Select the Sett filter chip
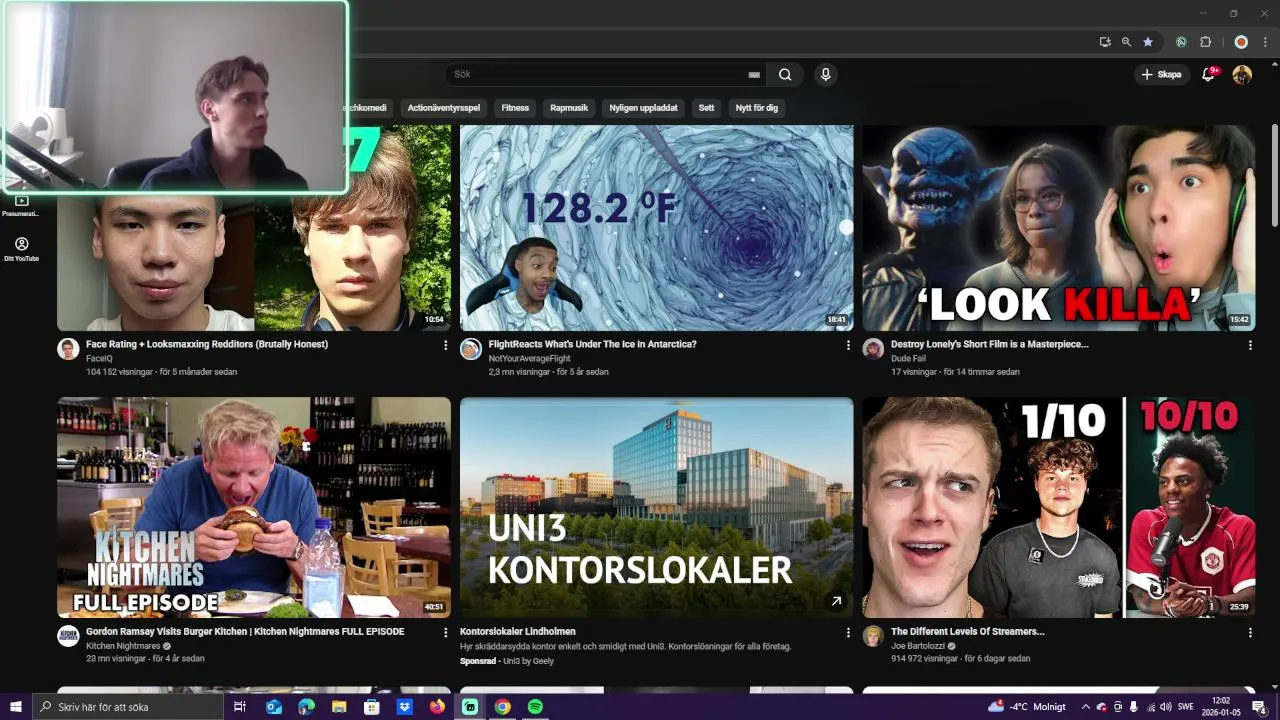Screen dimensions: 1280x720 [706, 108]
